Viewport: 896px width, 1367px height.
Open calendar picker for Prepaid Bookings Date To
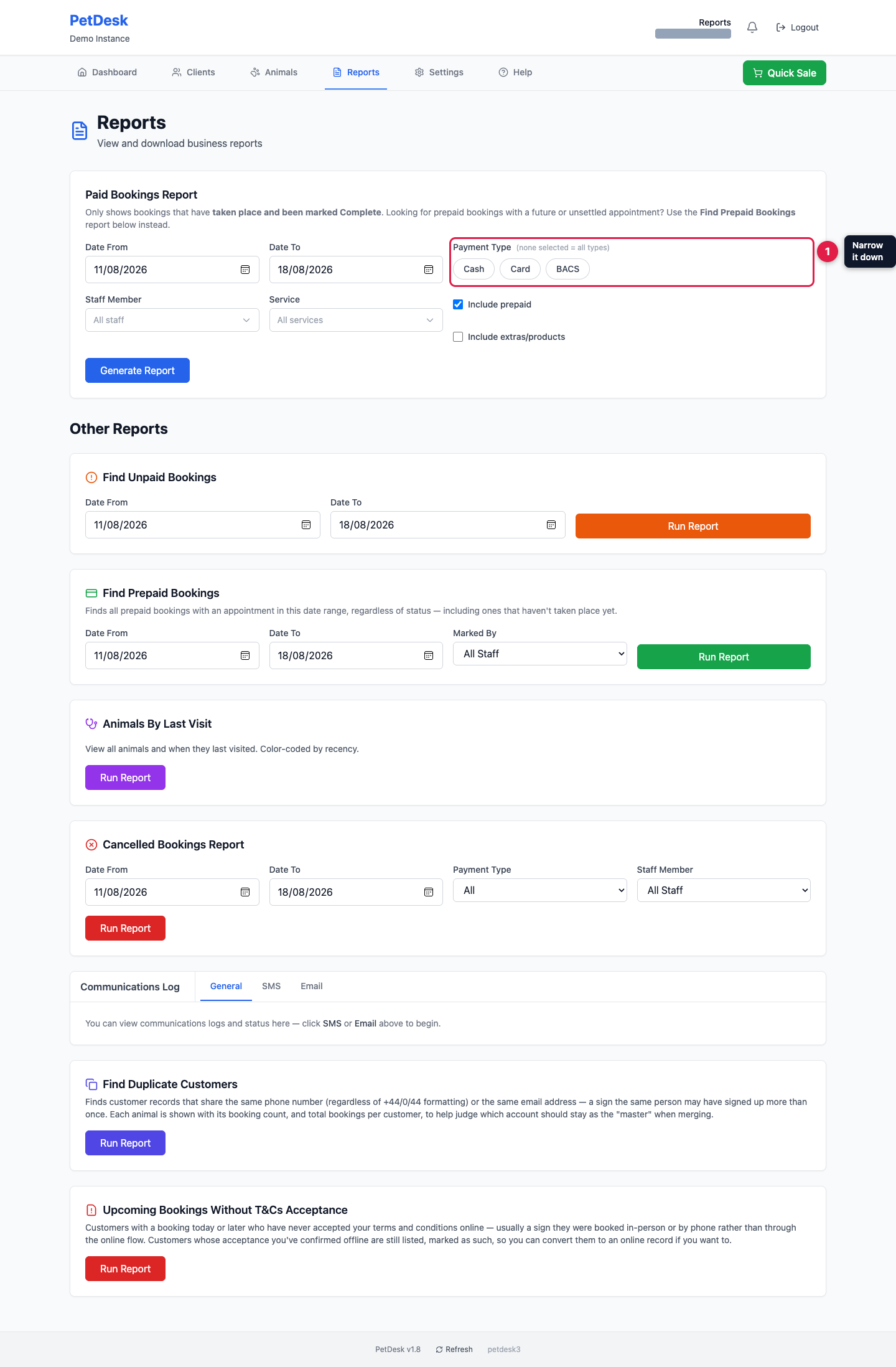tap(429, 655)
